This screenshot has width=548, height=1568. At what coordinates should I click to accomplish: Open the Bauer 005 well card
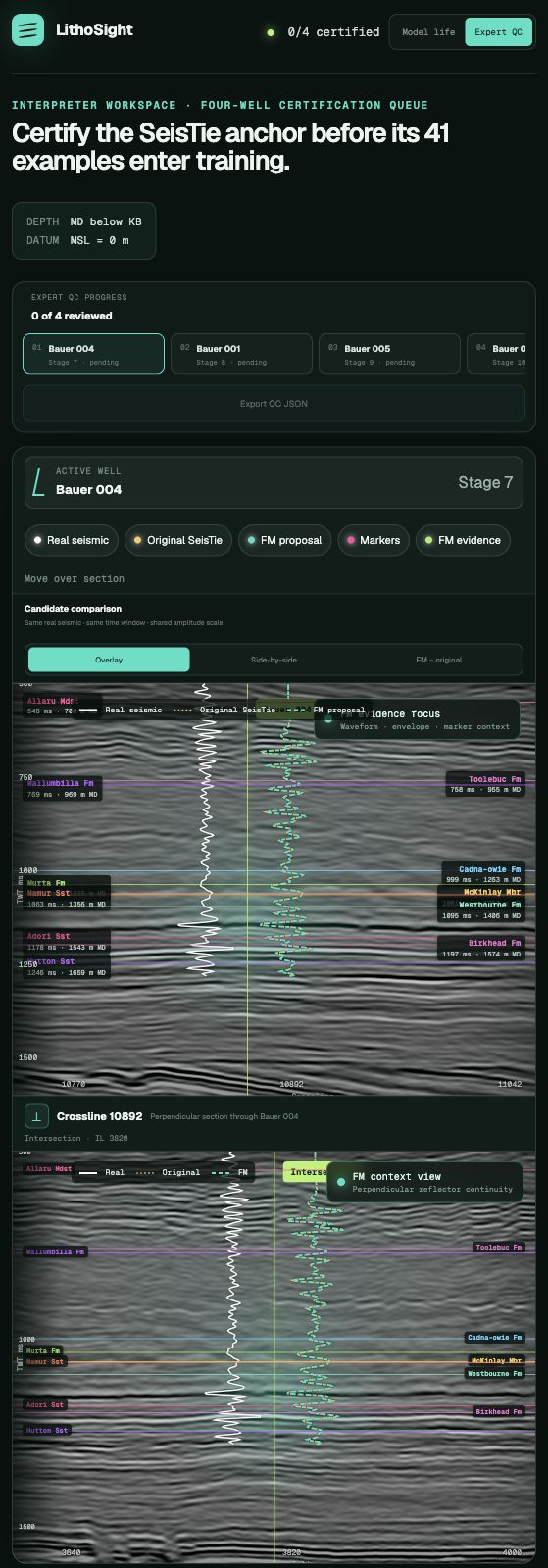[x=389, y=354]
